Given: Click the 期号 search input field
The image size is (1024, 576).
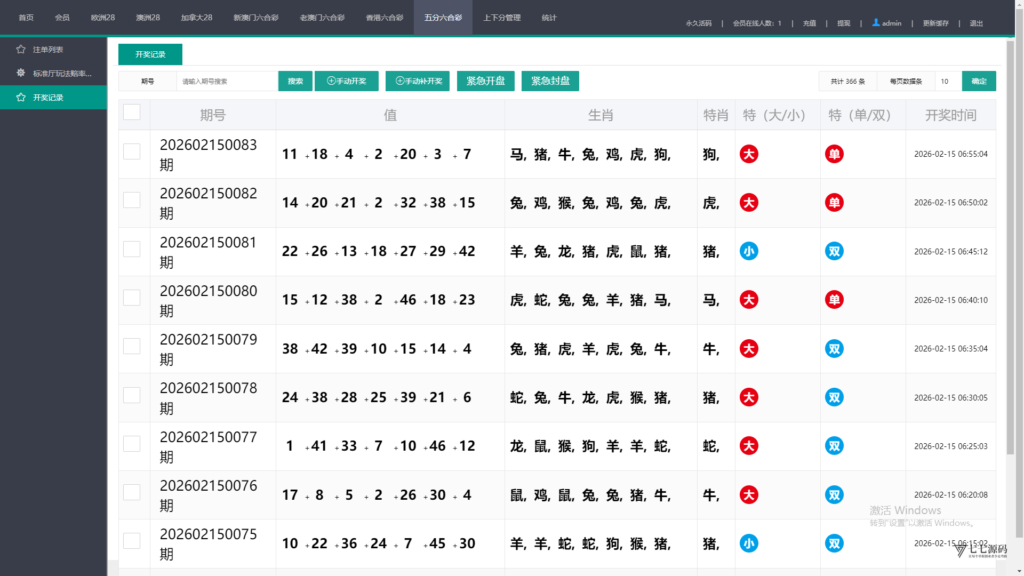Looking at the screenshot, I should point(225,82).
